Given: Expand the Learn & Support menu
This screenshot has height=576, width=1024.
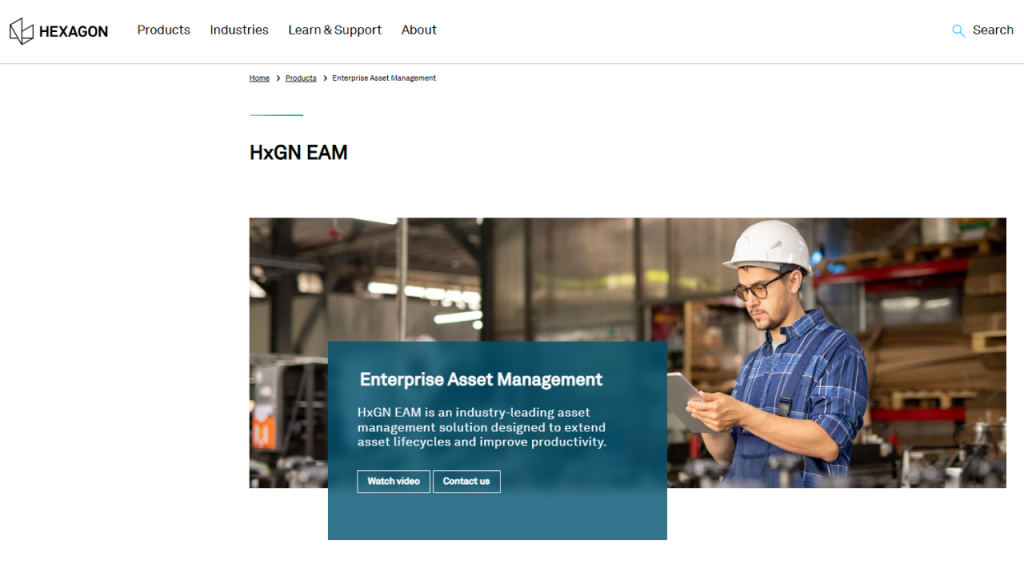Looking at the screenshot, I should tap(334, 30).
